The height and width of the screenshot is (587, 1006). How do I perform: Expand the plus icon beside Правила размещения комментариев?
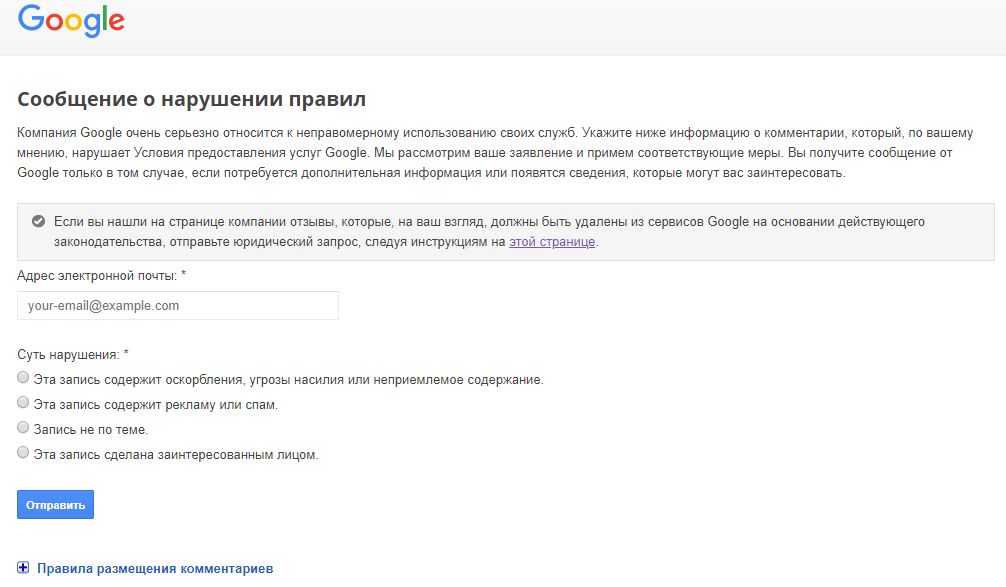pyautogui.click(x=23, y=568)
